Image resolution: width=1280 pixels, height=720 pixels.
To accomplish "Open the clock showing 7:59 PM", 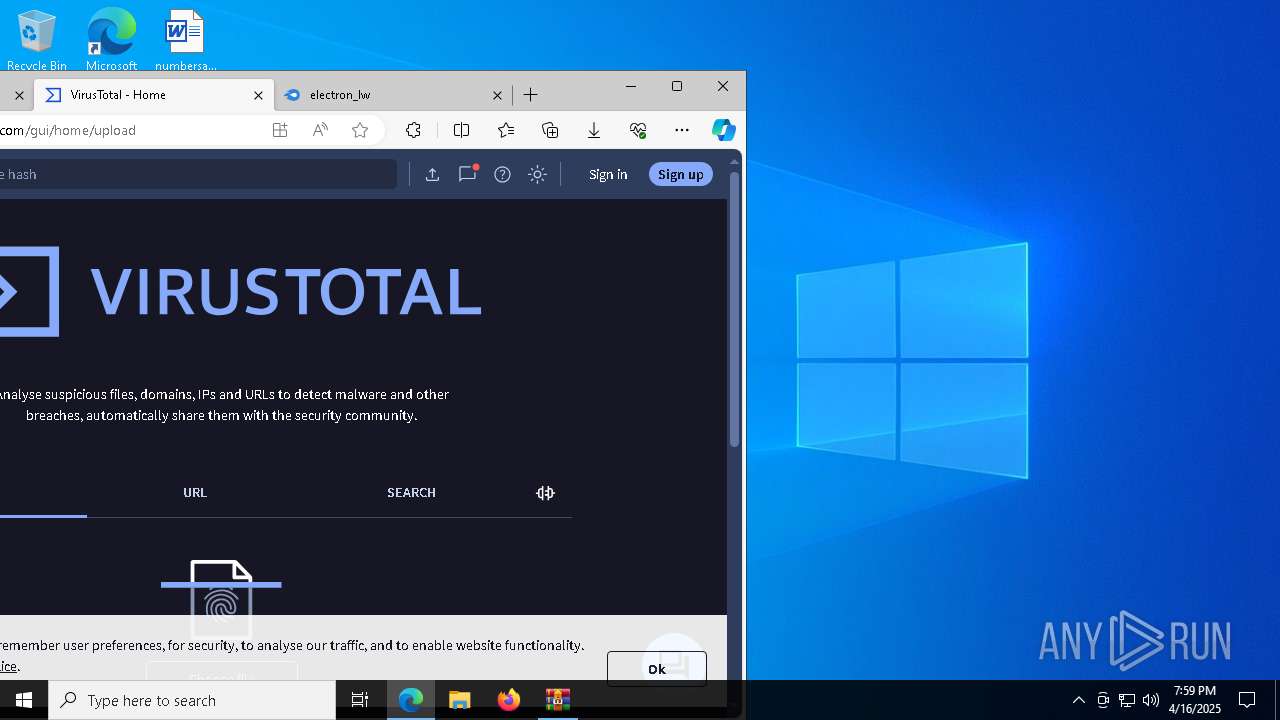I will click(1197, 700).
